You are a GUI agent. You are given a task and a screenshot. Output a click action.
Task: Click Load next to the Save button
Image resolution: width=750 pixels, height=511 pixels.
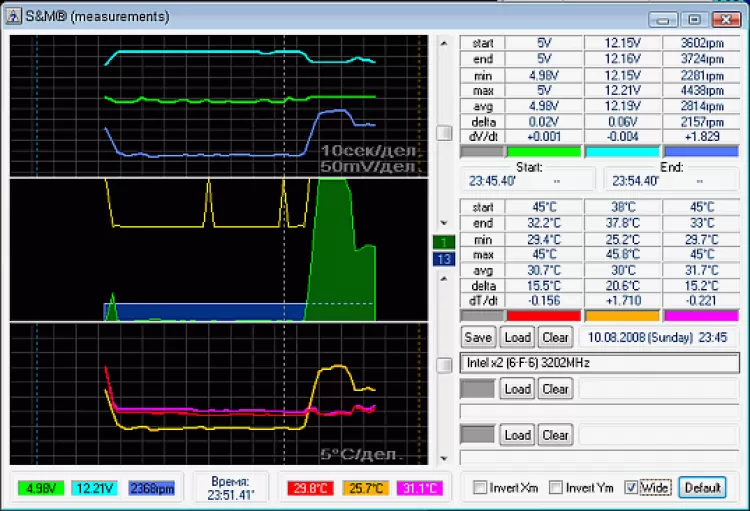517,337
